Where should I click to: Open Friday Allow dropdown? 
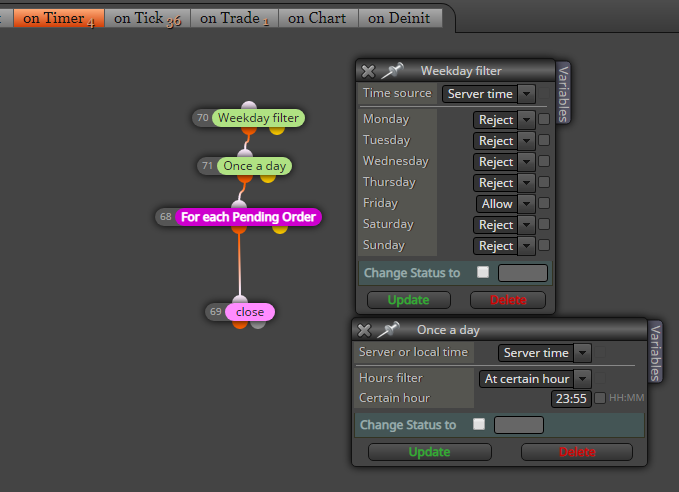coord(506,204)
